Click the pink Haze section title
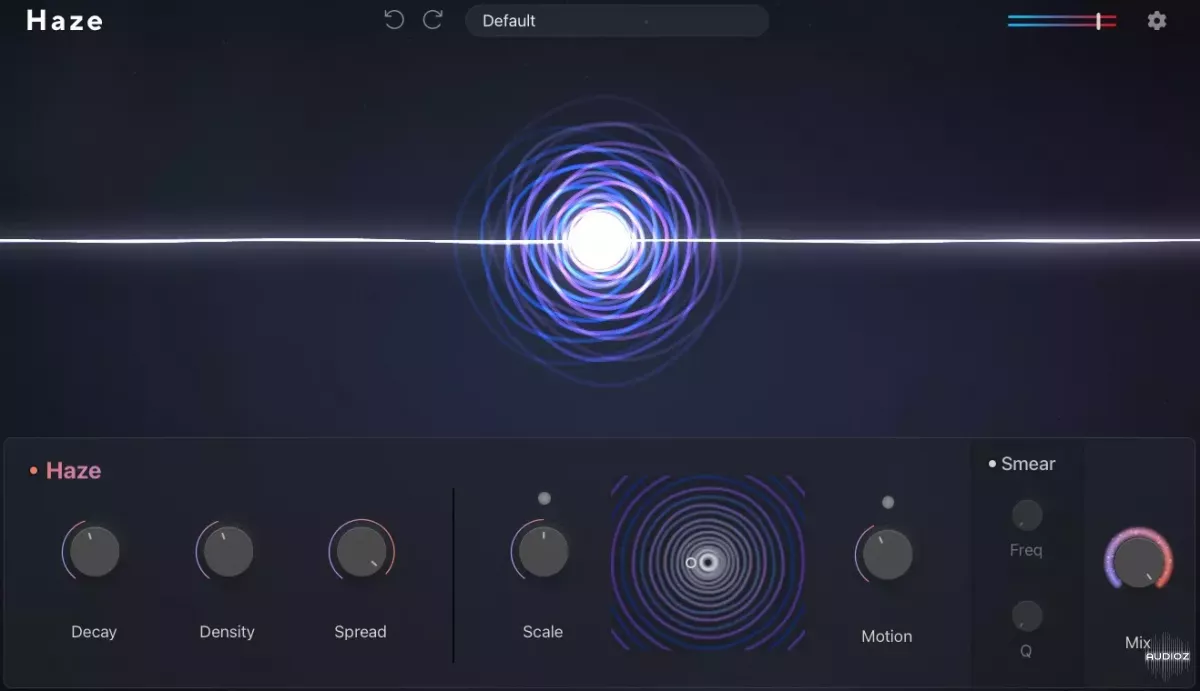1200x691 pixels. (x=73, y=470)
